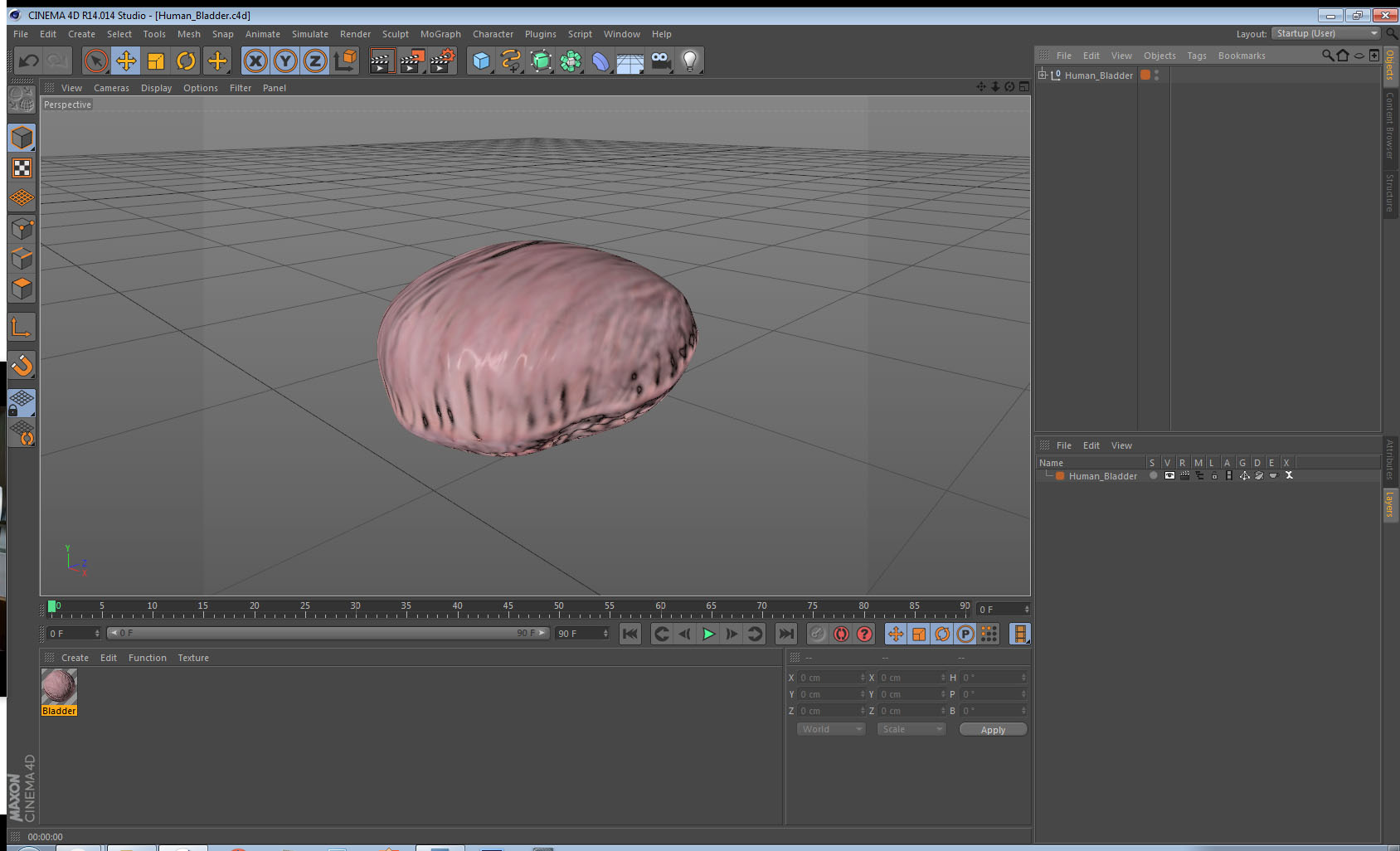Open the spline pen tools icon
This screenshot has height=851, width=1400.
tap(511, 61)
